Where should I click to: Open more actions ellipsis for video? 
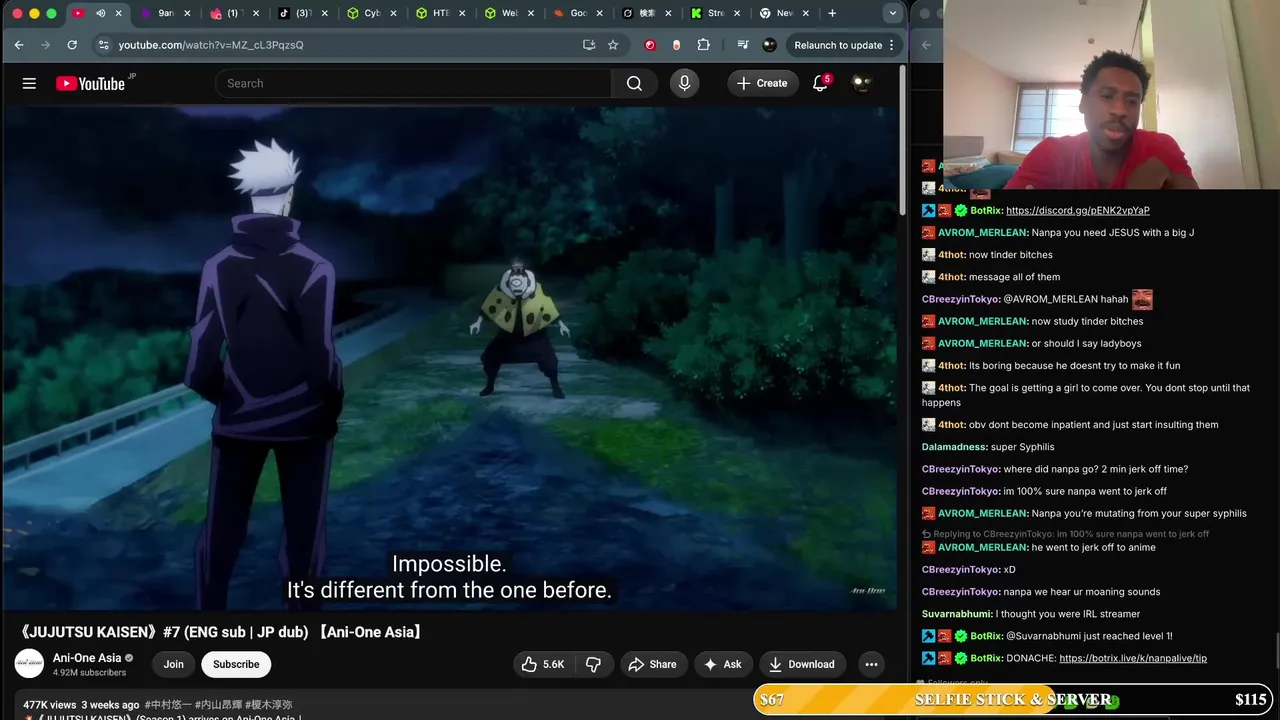[x=871, y=664]
